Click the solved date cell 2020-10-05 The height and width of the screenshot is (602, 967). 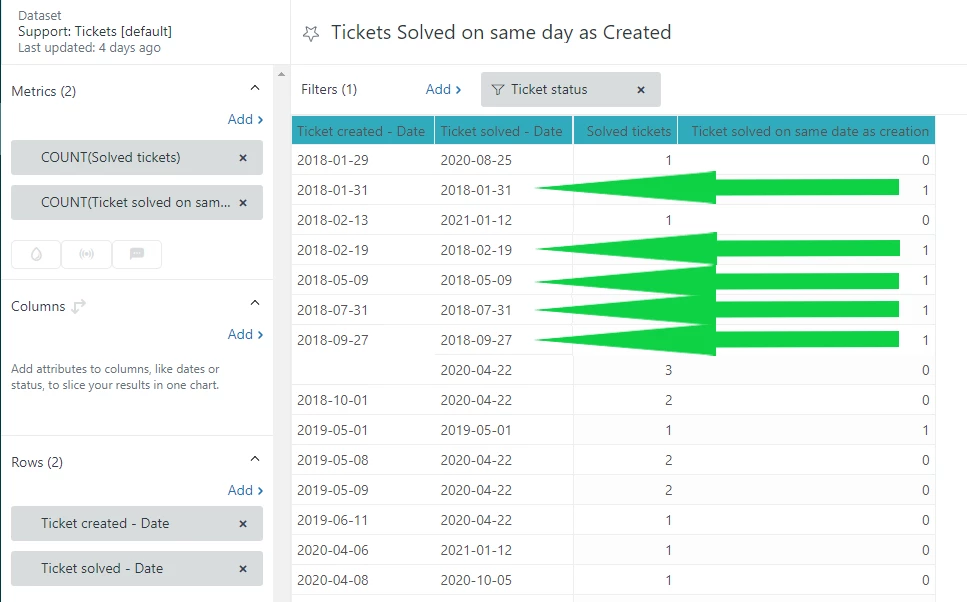(x=476, y=580)
